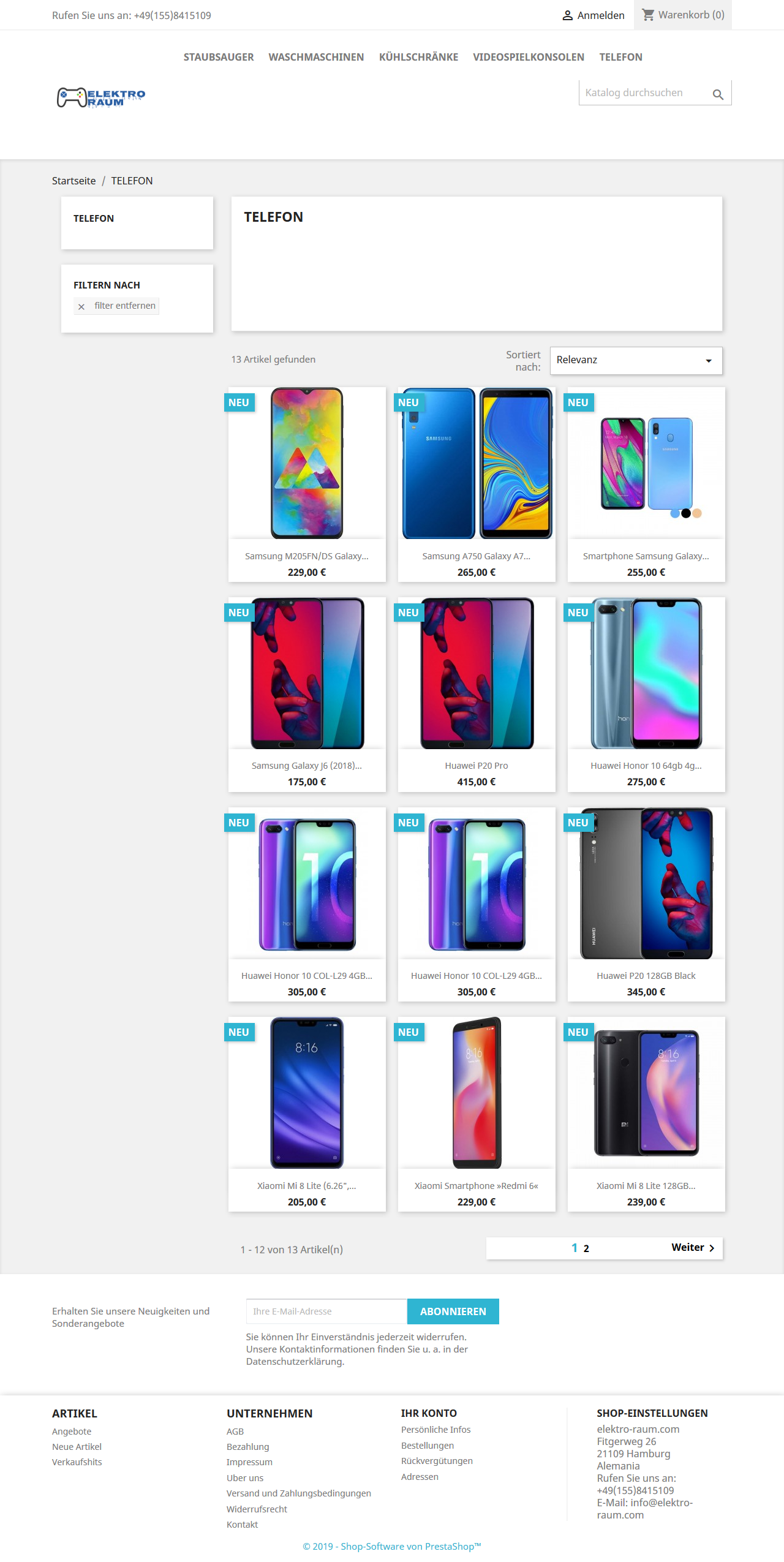Go to page 2 of results
784x1562 pixels.
pos(586,1248)
